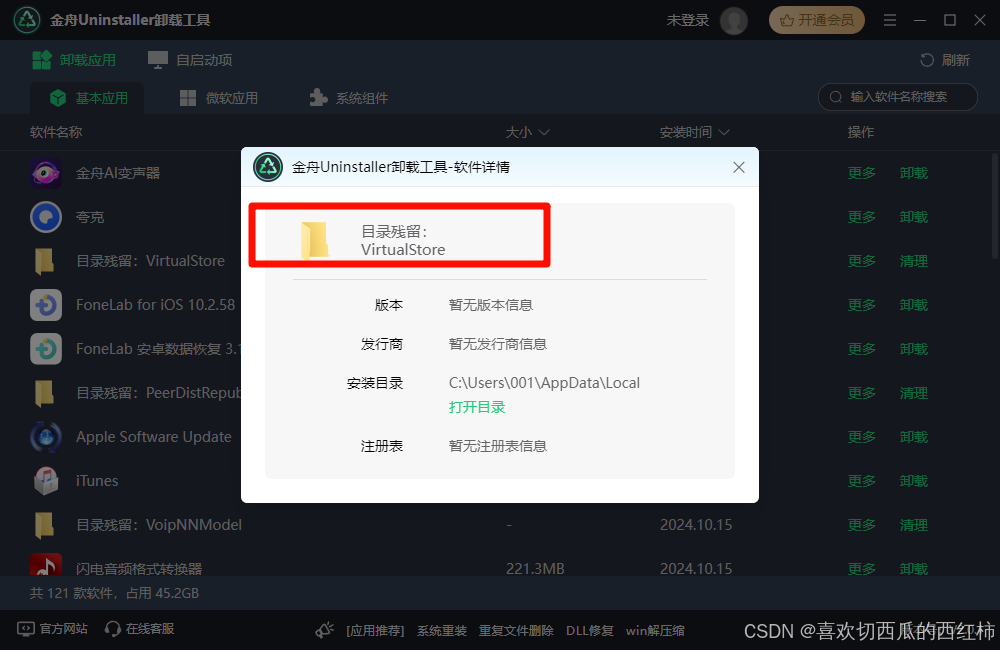
Task: Click 卸载 for Apple Software Update
Action: click(913, 437)
